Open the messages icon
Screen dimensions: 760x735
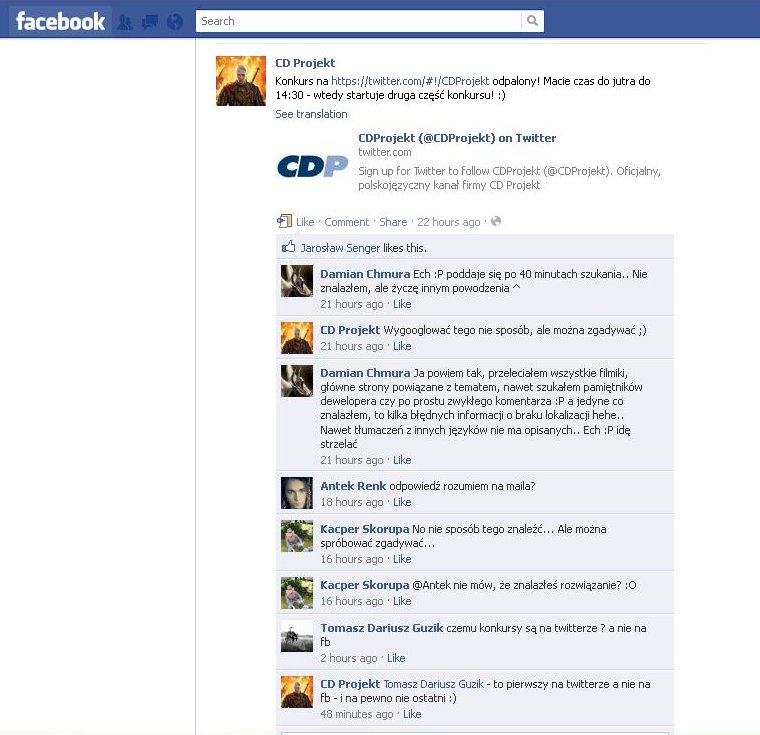pos(150,22)
